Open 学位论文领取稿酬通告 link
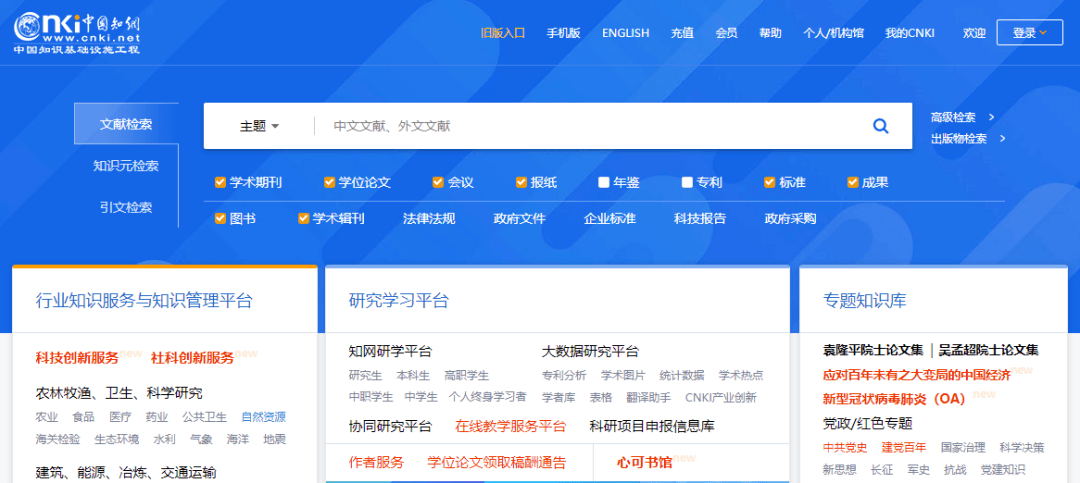The image size is (1080, 483). pyautogui.click(x=497, y=462)
